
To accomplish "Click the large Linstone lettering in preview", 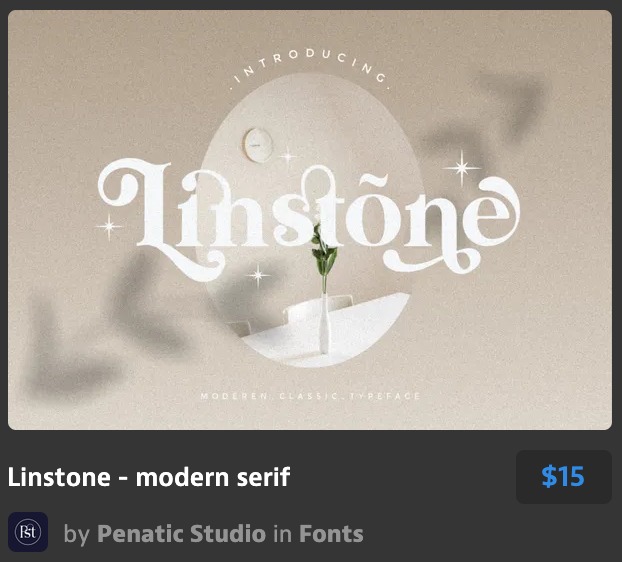I will point(308,219).
